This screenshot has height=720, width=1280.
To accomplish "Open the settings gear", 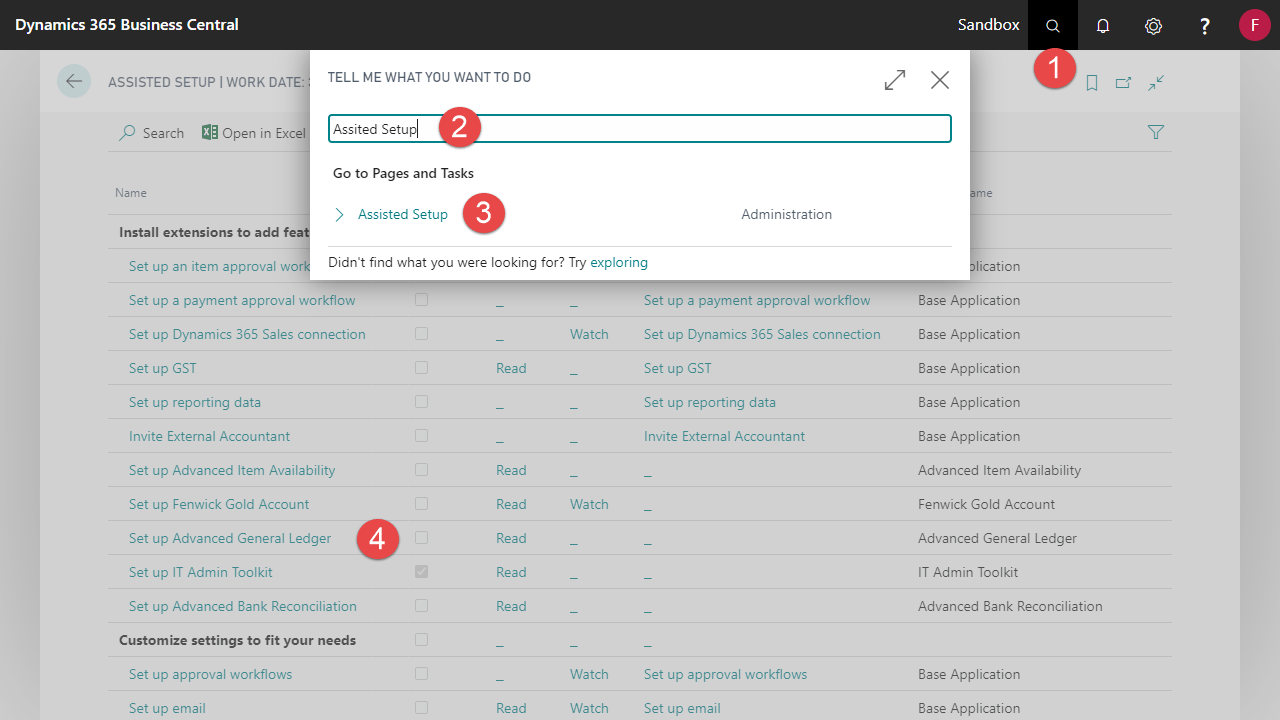I will click(x=1153, y=25).
